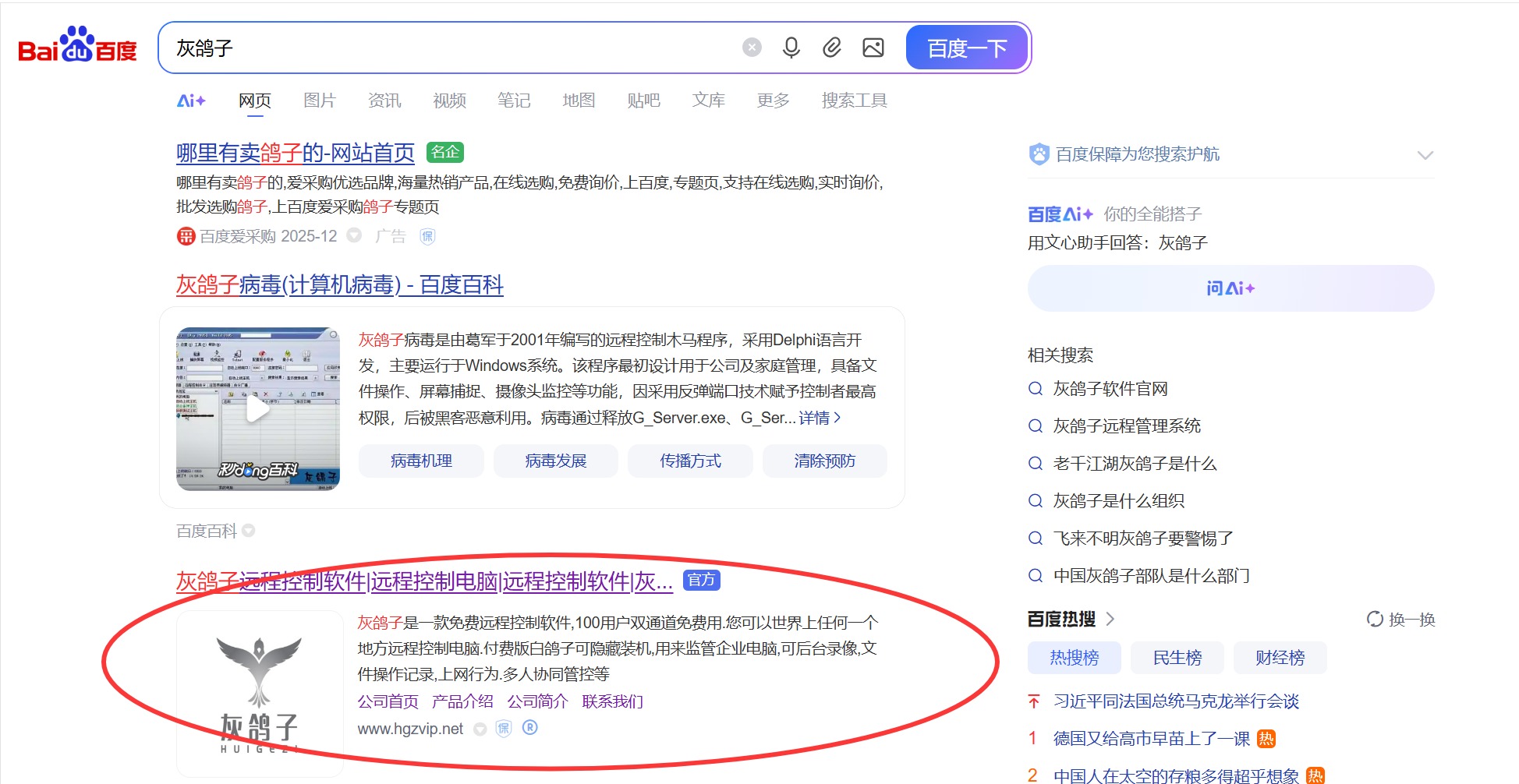This screenshot has height=784, width=1519.
Task: Click the registered trademark icon near hgzvip.net
Action: click(x=529, y=728)
